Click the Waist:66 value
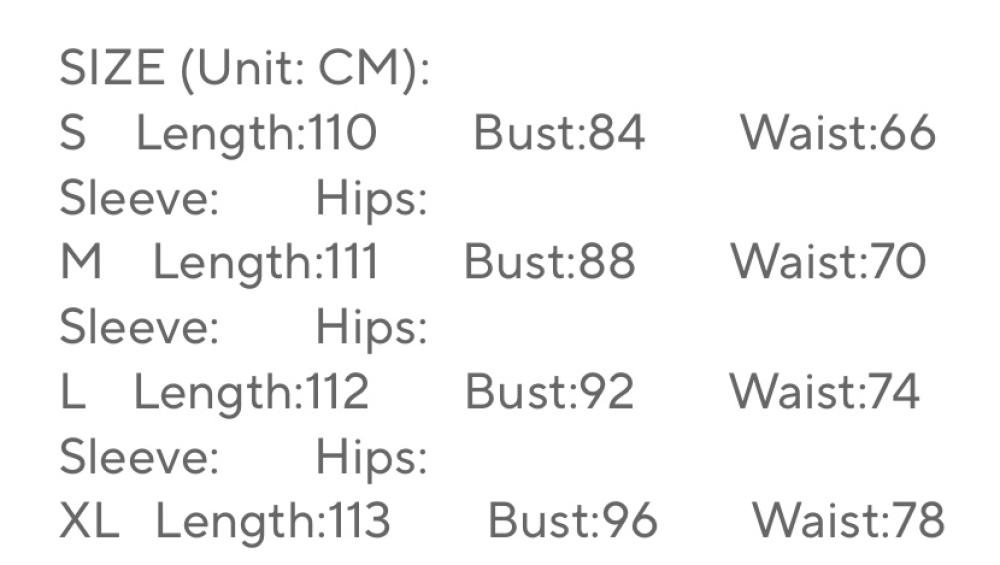 (x=837, y=134)
